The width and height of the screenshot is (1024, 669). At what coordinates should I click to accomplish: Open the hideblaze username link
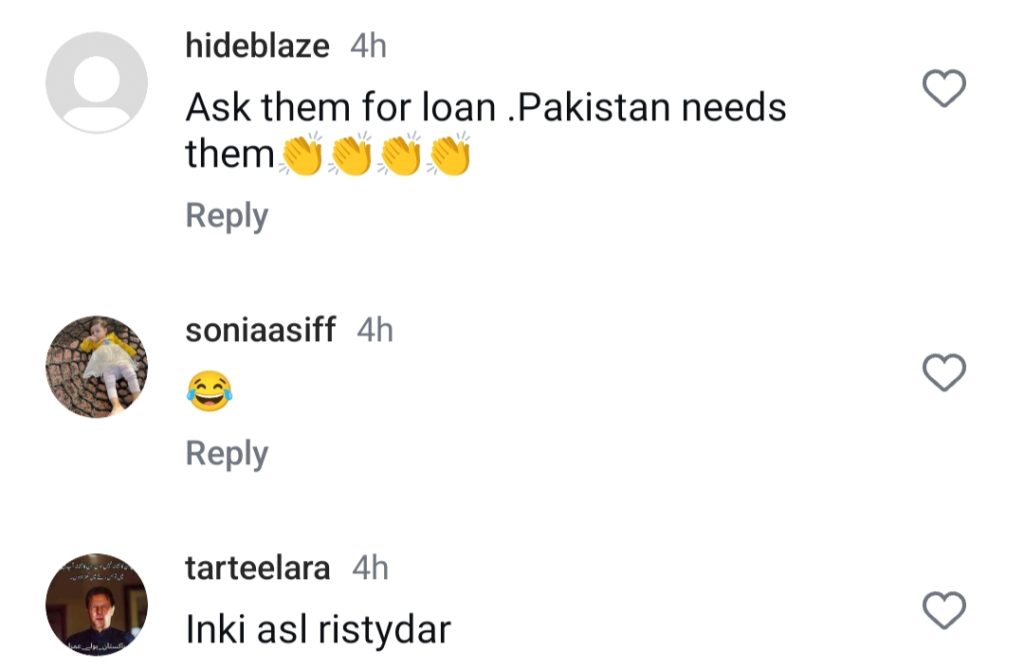(x=257, y=46)
